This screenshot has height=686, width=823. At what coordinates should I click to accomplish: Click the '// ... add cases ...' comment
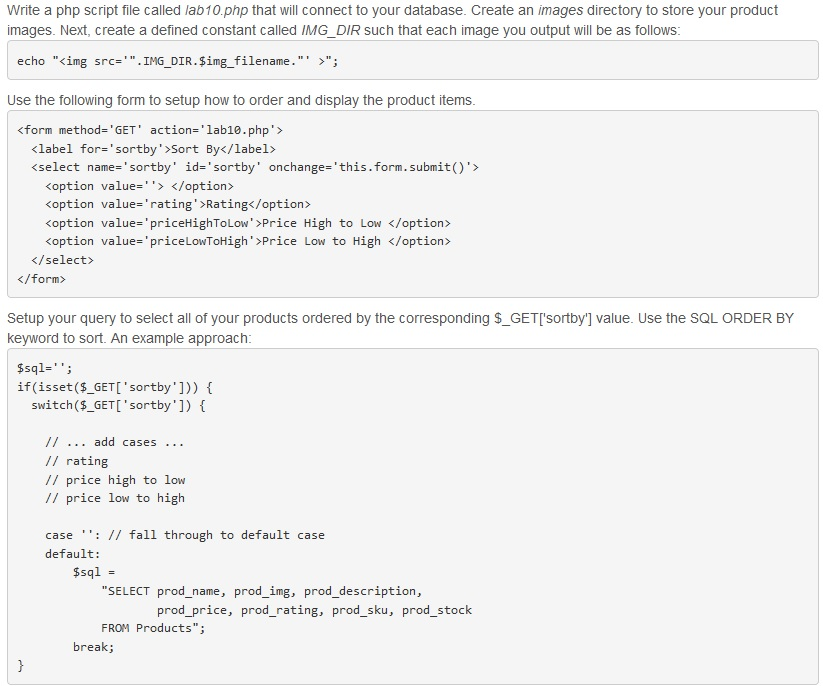coord(114,442)
